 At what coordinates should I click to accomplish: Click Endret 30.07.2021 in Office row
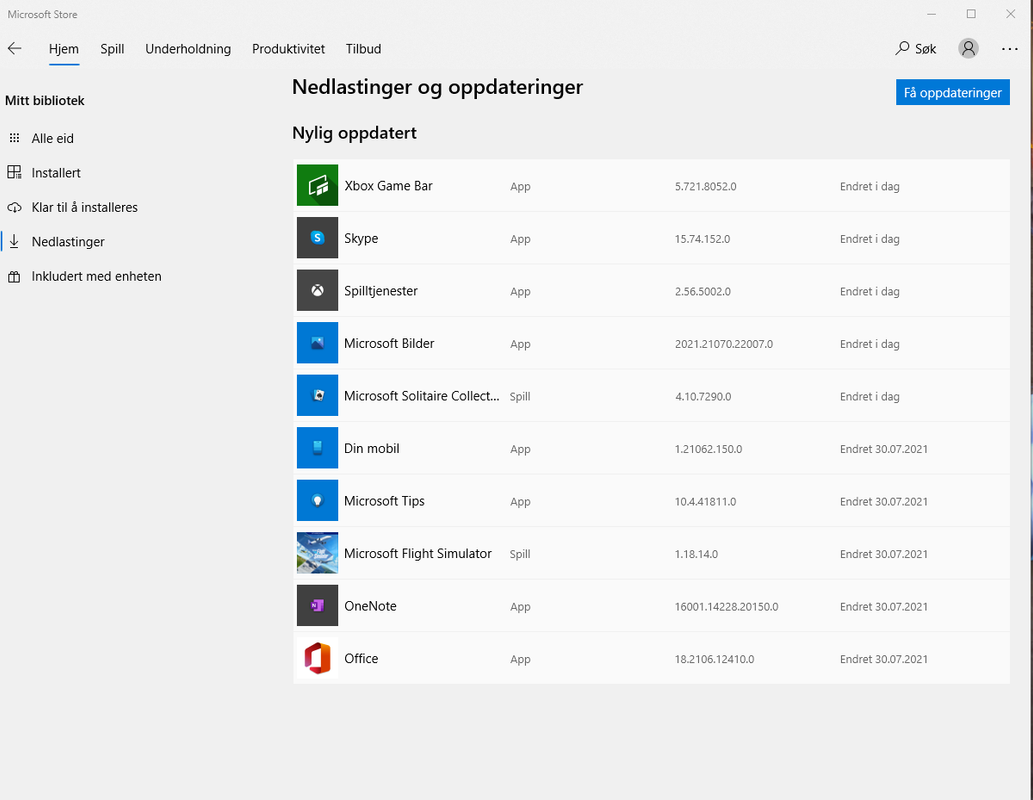[883, 659]
